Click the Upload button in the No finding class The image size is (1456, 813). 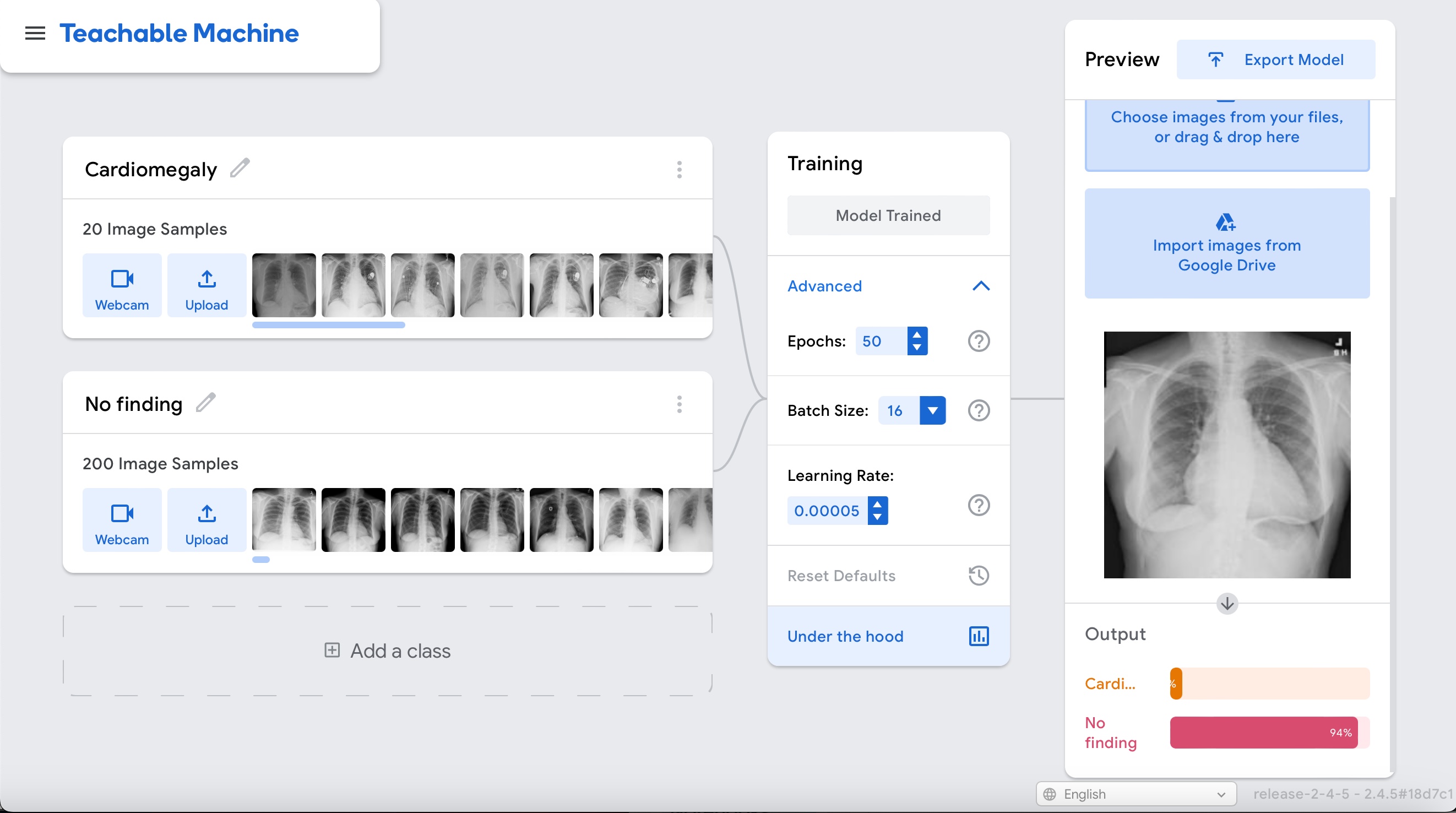click(x=207, y=520)
